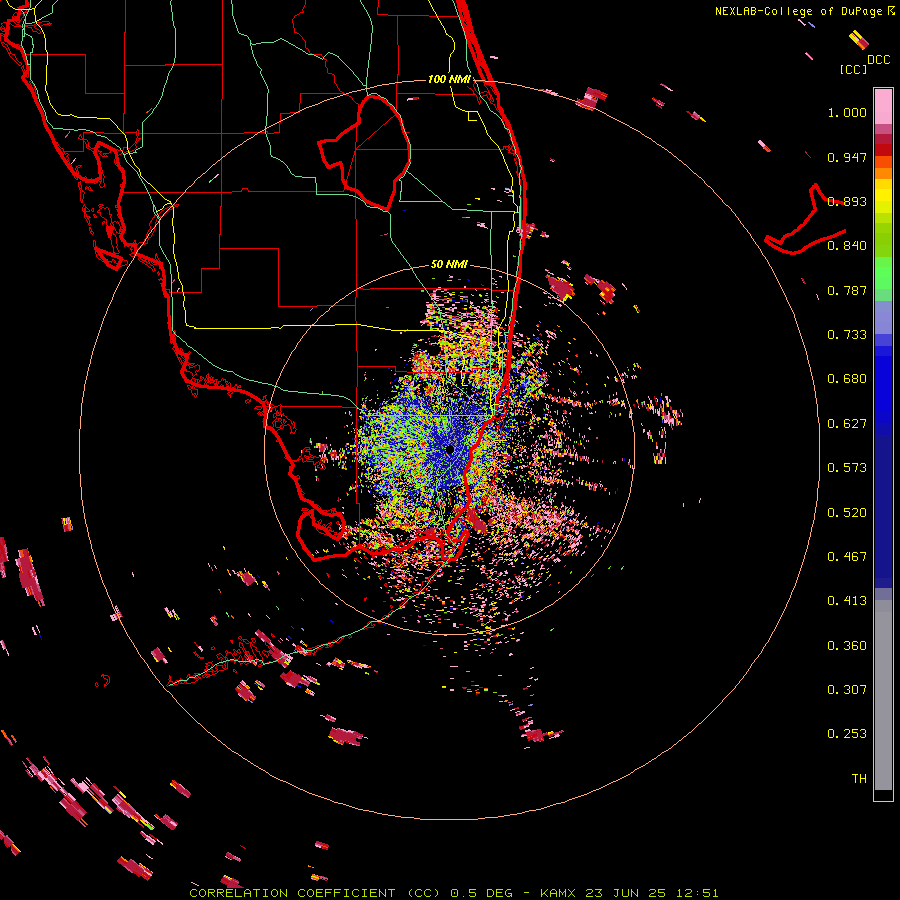Click the 0.520 scale value
This screenshot has height=900, width=900.
tap(847, 513)
